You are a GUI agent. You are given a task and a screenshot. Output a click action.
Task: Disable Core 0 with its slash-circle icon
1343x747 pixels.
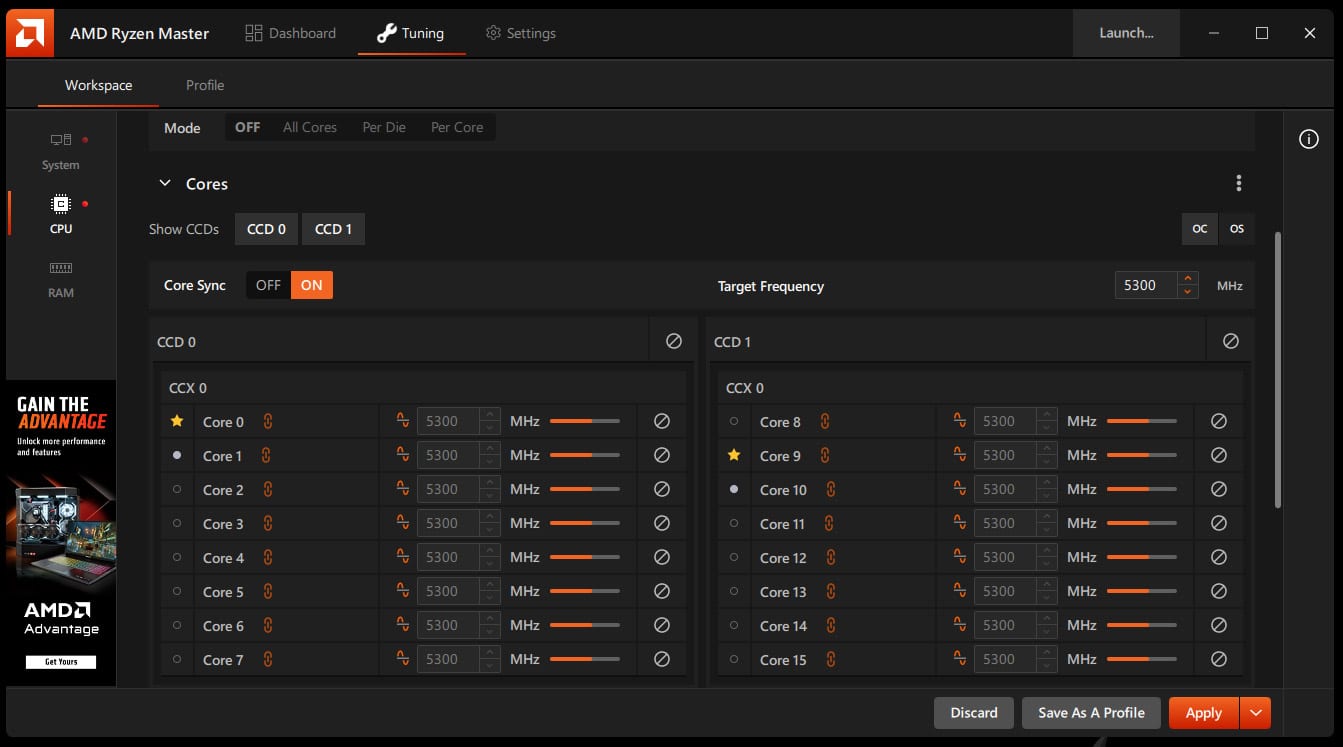click(x=661, y=421)
